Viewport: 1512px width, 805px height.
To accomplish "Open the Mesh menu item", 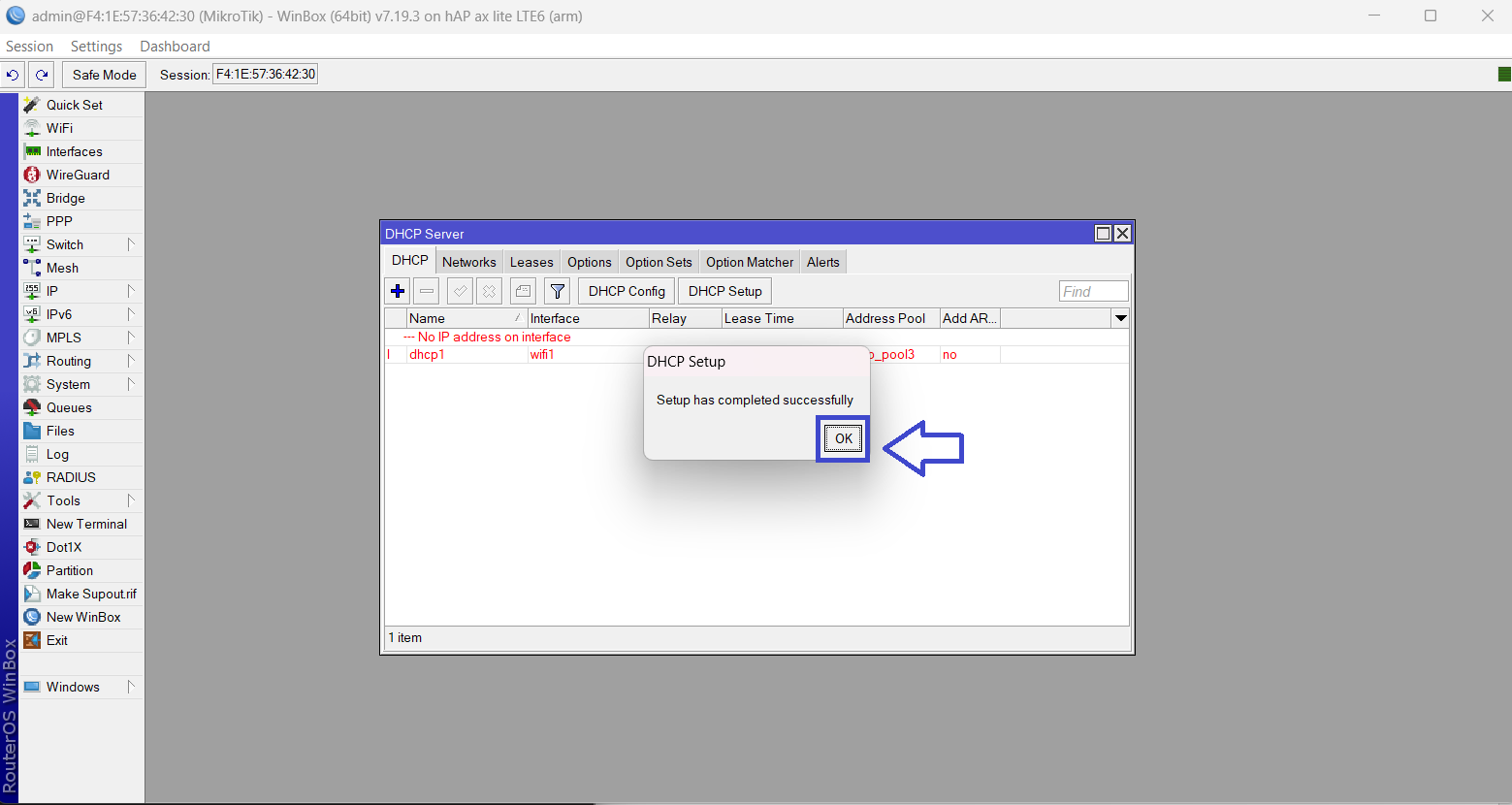I will pyautogui.click(x=81, y=268).
